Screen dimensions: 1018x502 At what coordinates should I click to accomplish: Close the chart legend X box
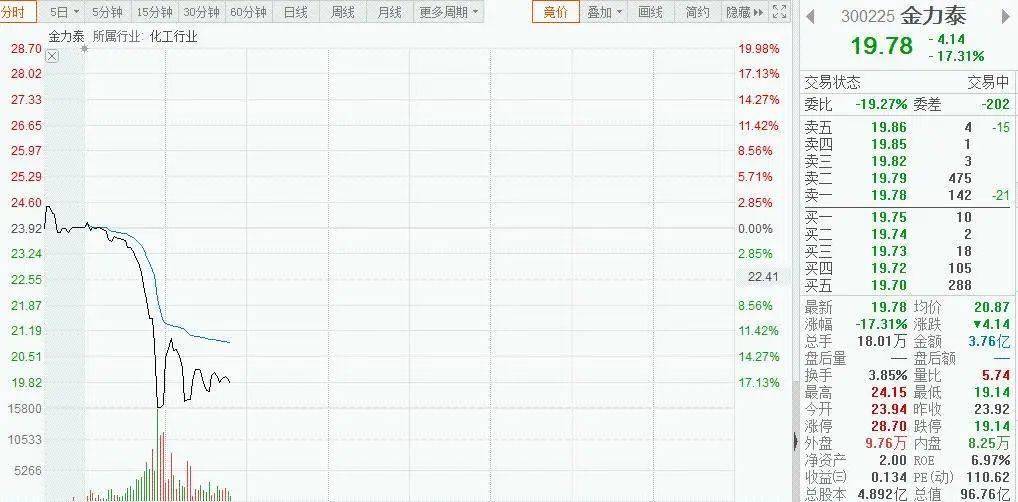point(52,56)
